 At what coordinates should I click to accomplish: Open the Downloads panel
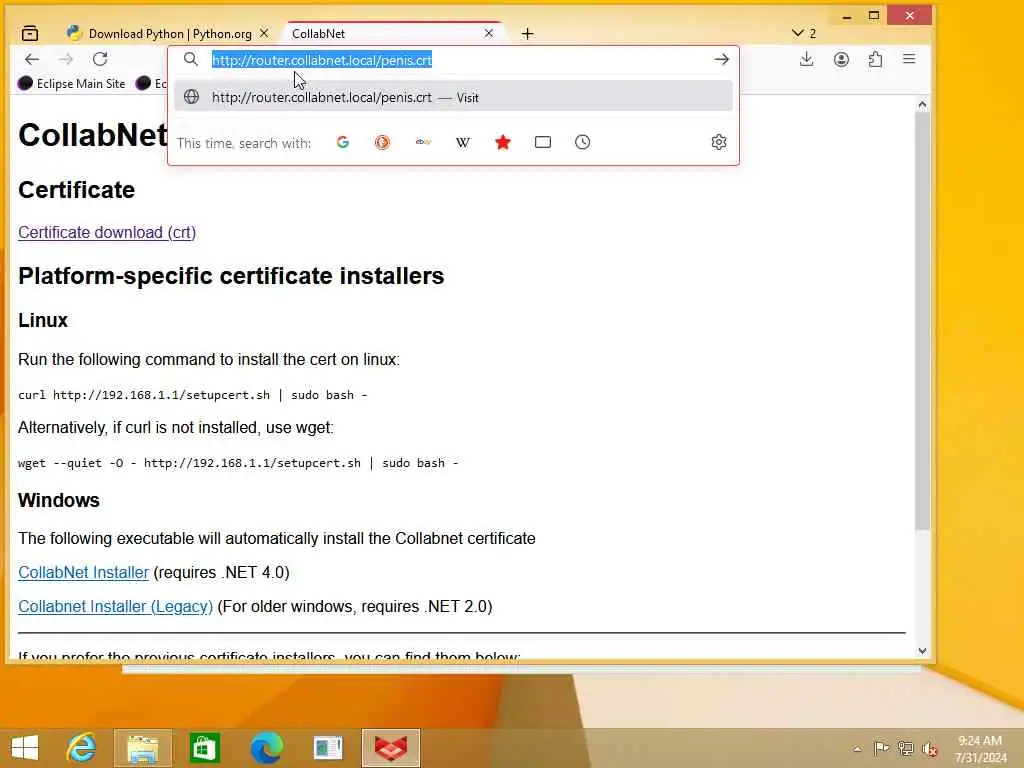click(x=807, y=59)
